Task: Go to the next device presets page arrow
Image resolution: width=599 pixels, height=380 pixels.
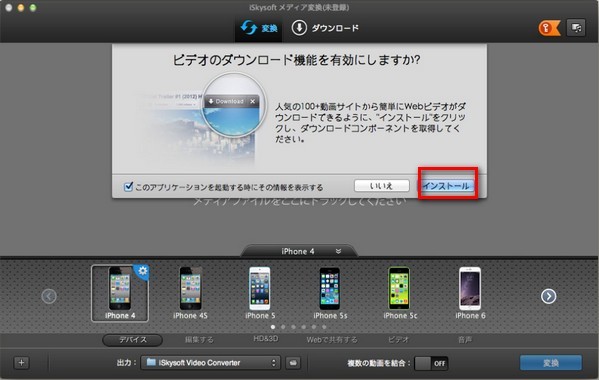Action: 549,296
